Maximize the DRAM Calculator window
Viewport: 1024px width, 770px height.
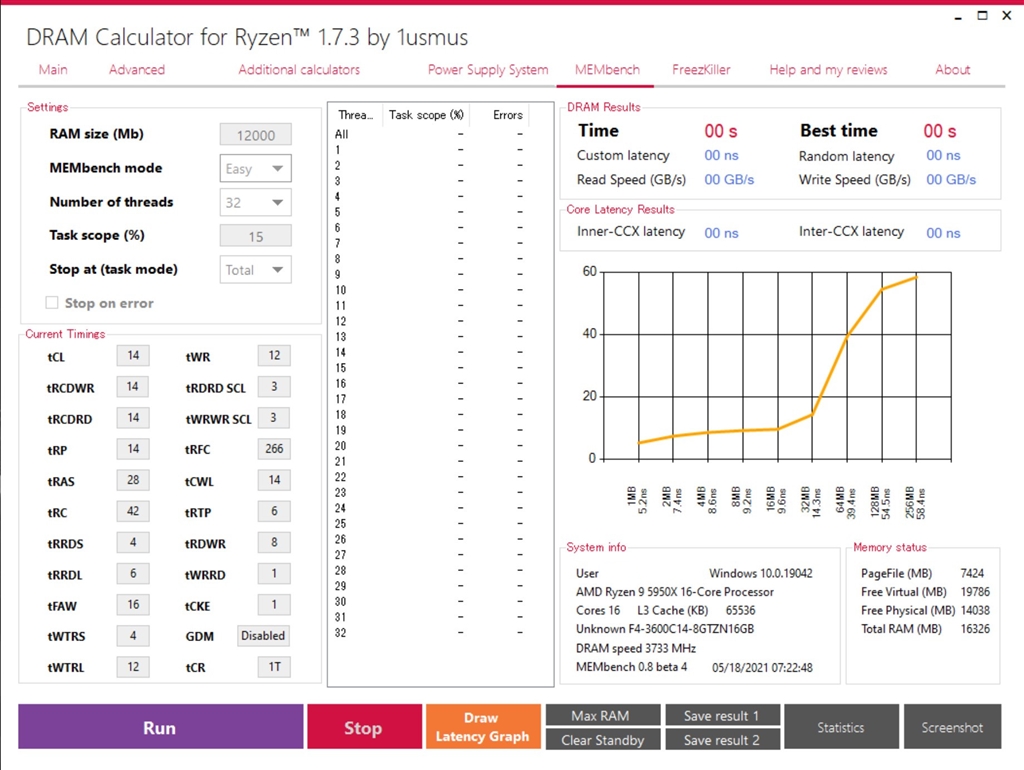pyautogui.click(x=982, y=15)
